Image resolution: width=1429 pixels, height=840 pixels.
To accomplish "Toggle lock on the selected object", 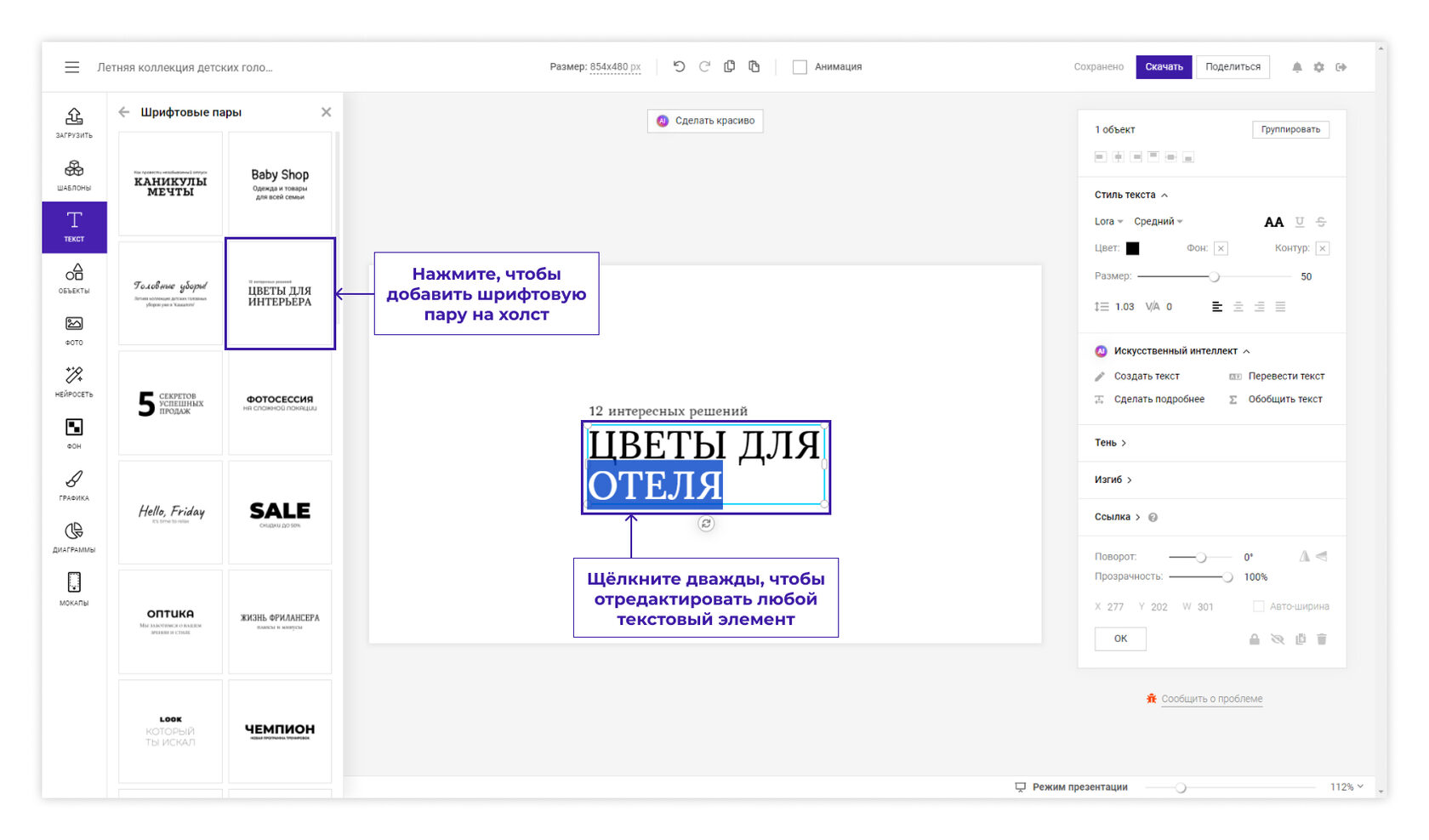I will tap(1255, 639).
